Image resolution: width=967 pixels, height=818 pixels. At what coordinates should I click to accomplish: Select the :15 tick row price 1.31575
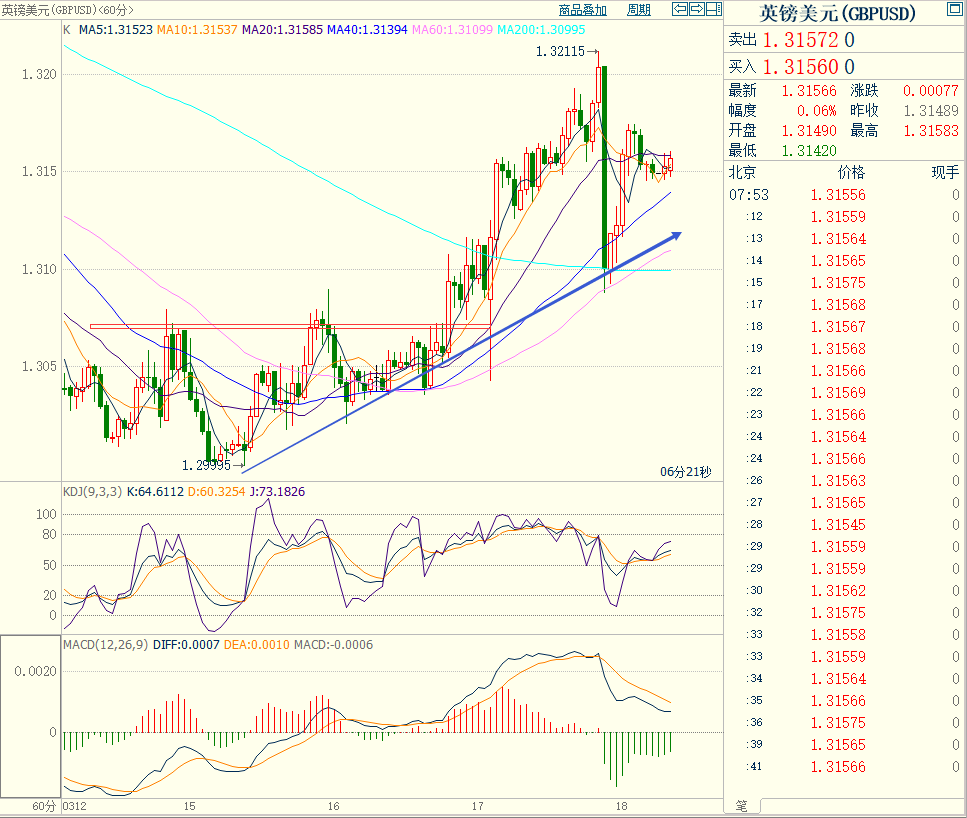[x=838, y=283]
